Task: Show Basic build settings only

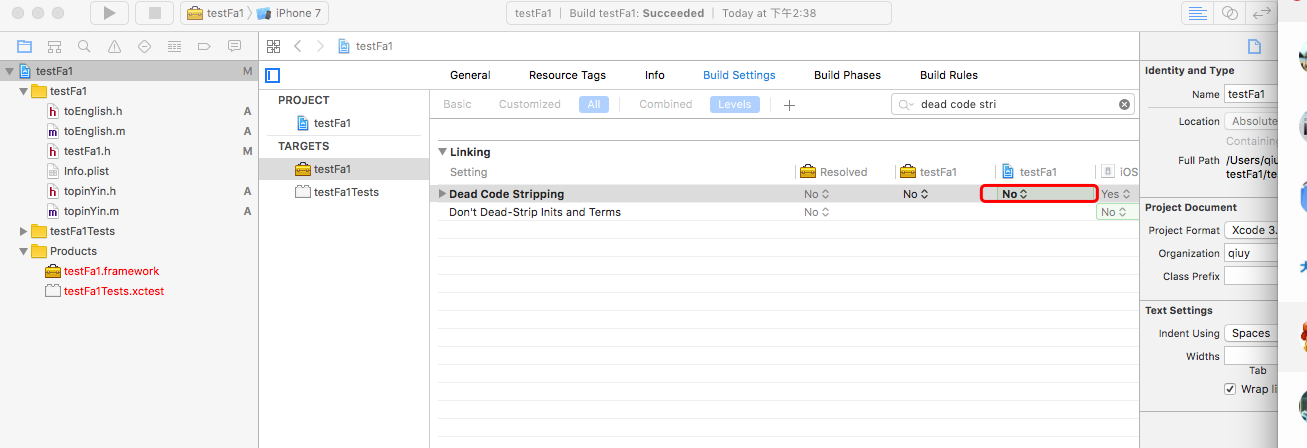Action: click(457, 104)
